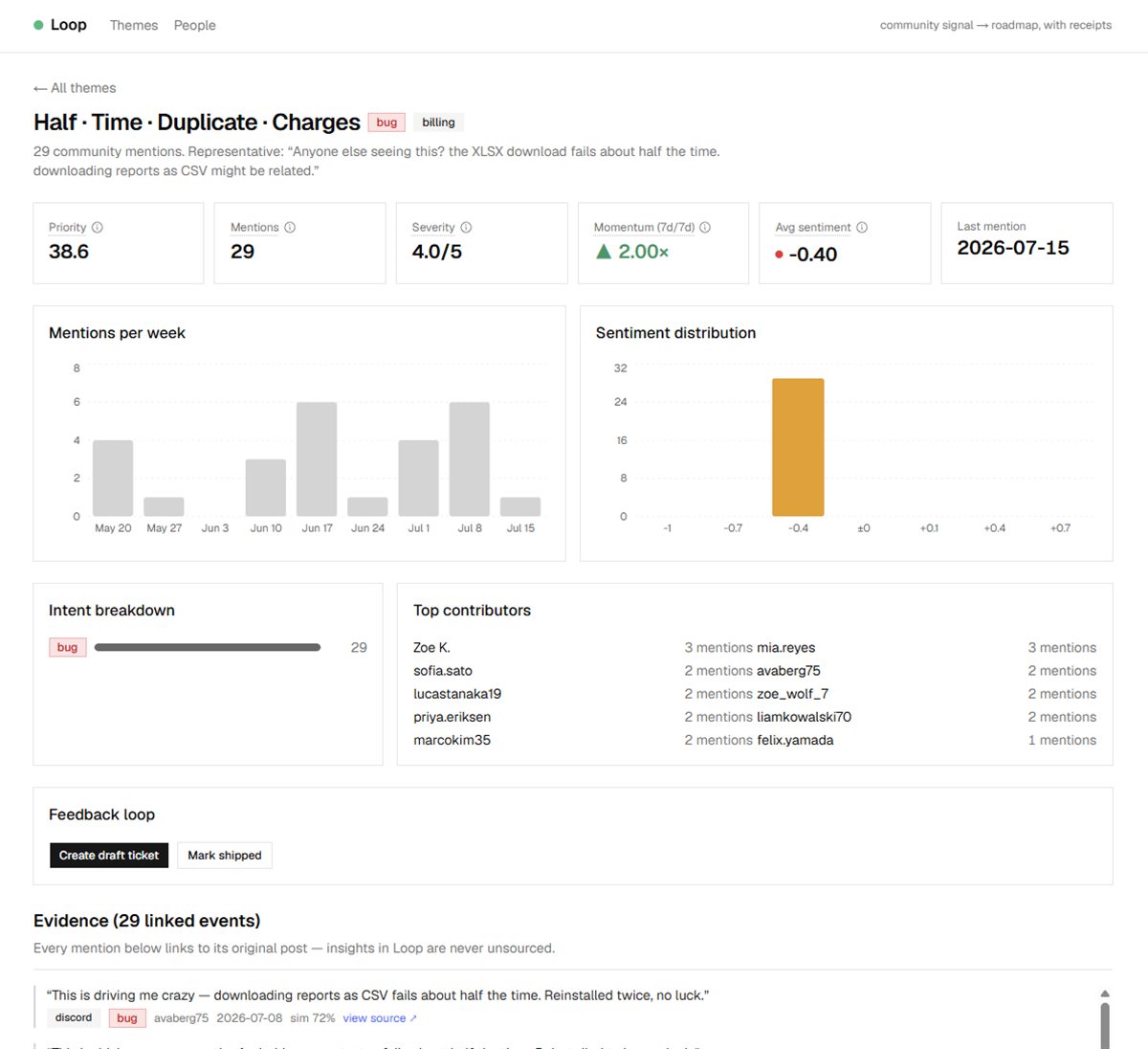Click the green Loop logo dot
Viewport: 1148px width, 1049px height.
point(38,25)
